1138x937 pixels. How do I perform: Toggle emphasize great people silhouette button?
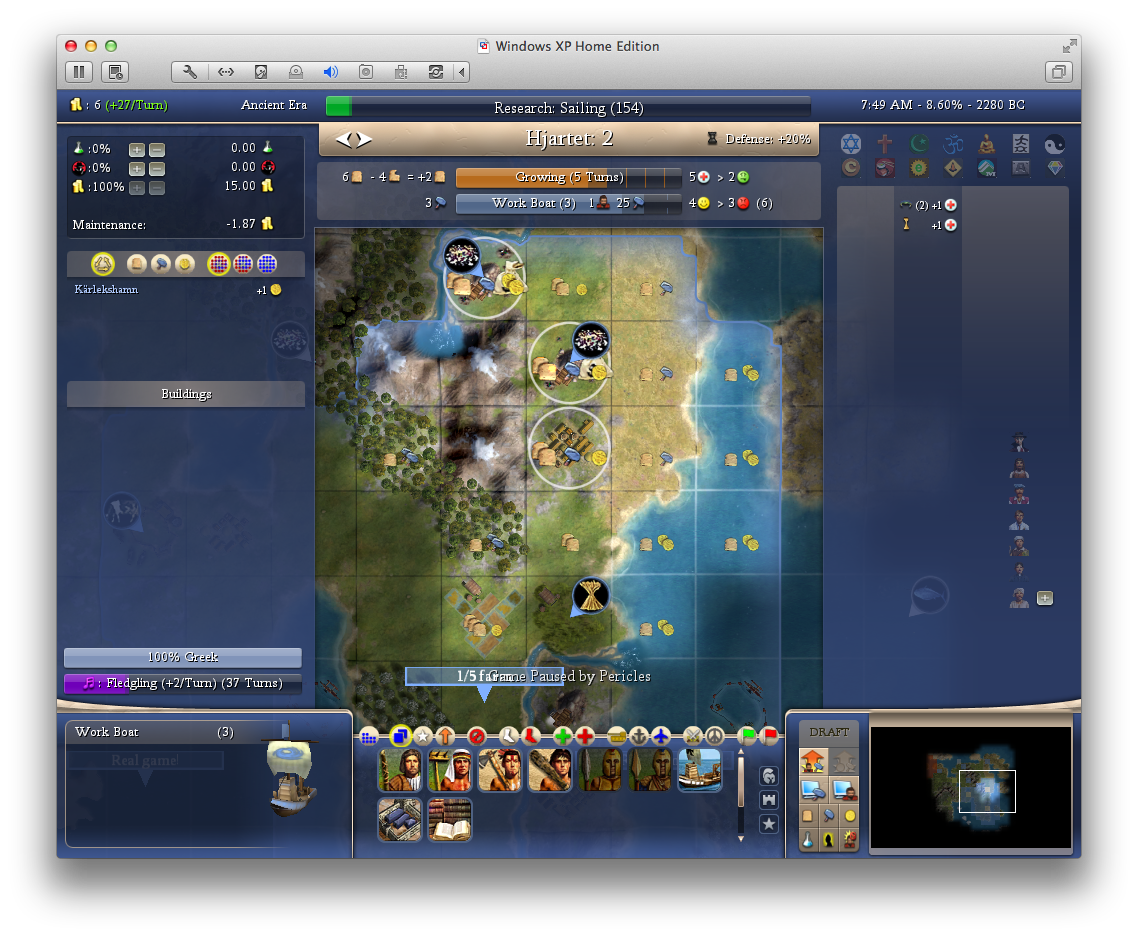point(828,840)
